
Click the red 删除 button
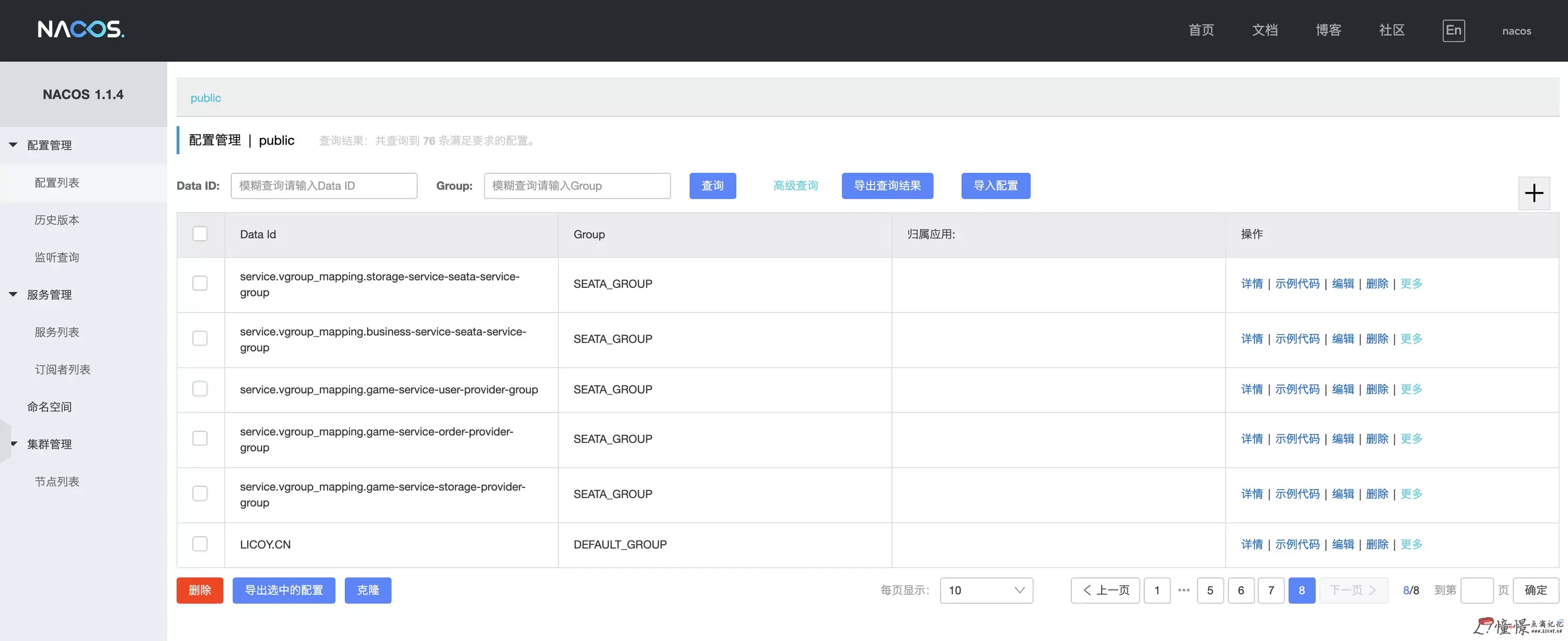tap(200, 590)
